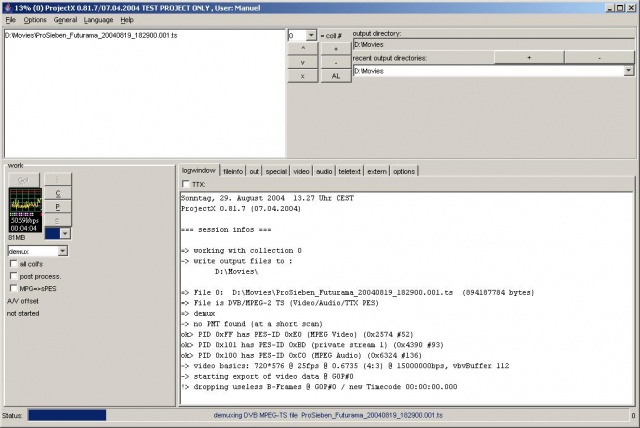This screenshot has width=640, height=428.
Task: Toggle the 'post process.' checkbox
Action: 12,275
